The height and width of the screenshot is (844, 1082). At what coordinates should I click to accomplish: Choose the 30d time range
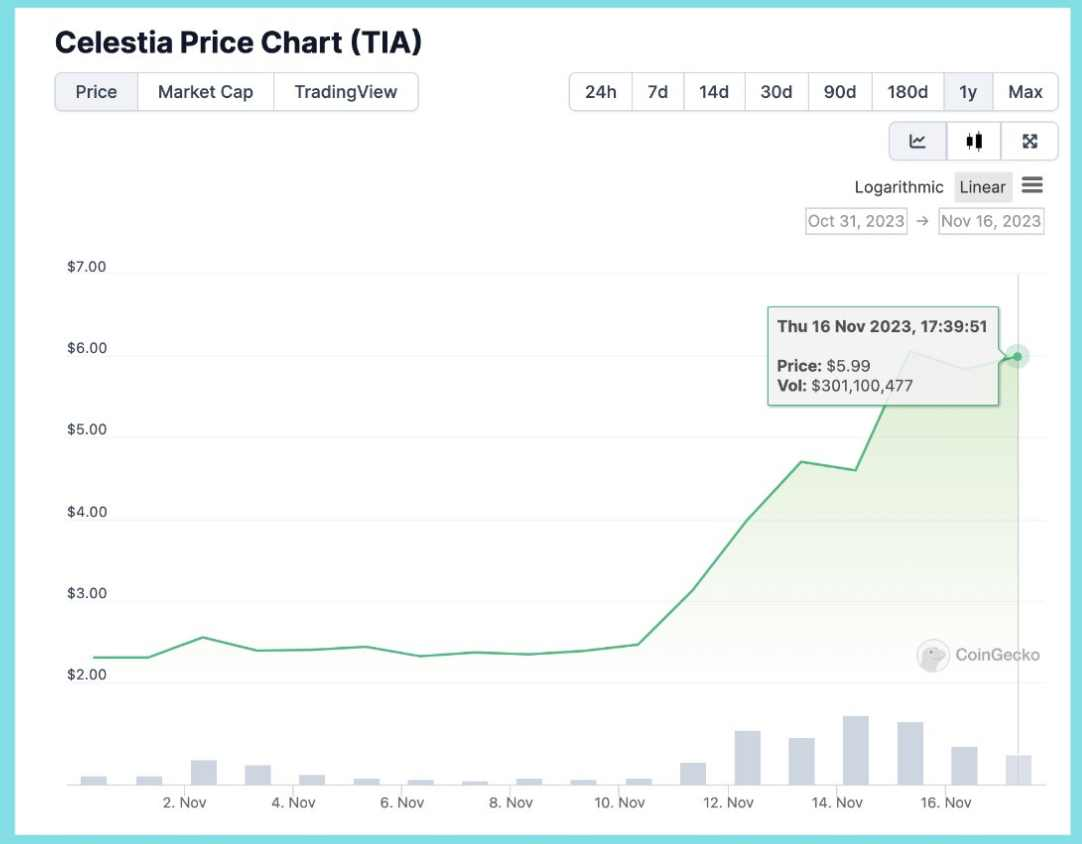tap(776, 92)
